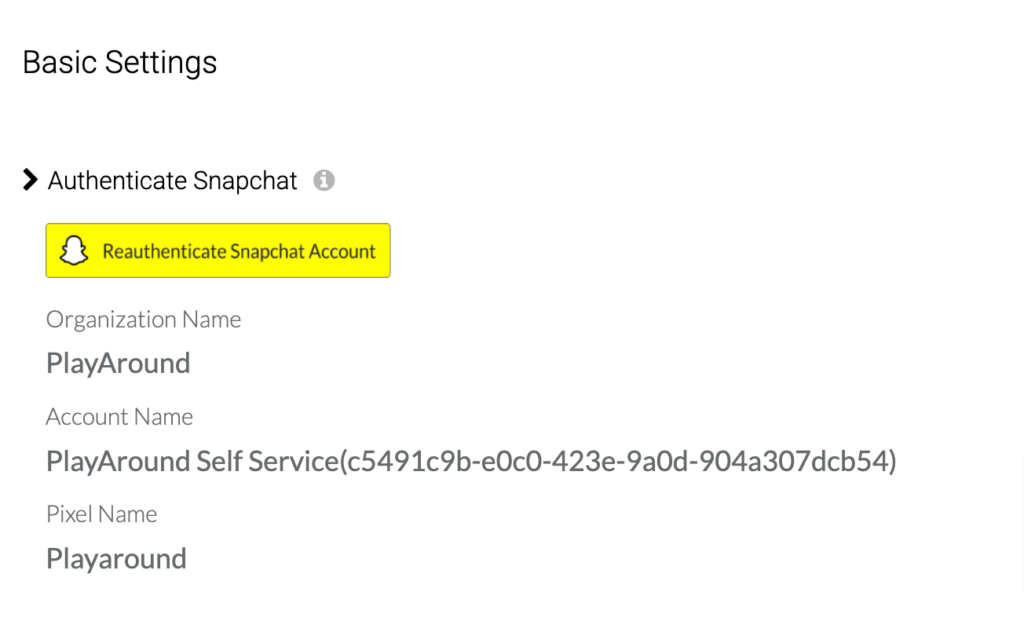Image resolution: width=1024 pixels, height=636 pixels.
Task: Click the info icon beside Authenticate Snapchat
Action: tap(323, 181)
